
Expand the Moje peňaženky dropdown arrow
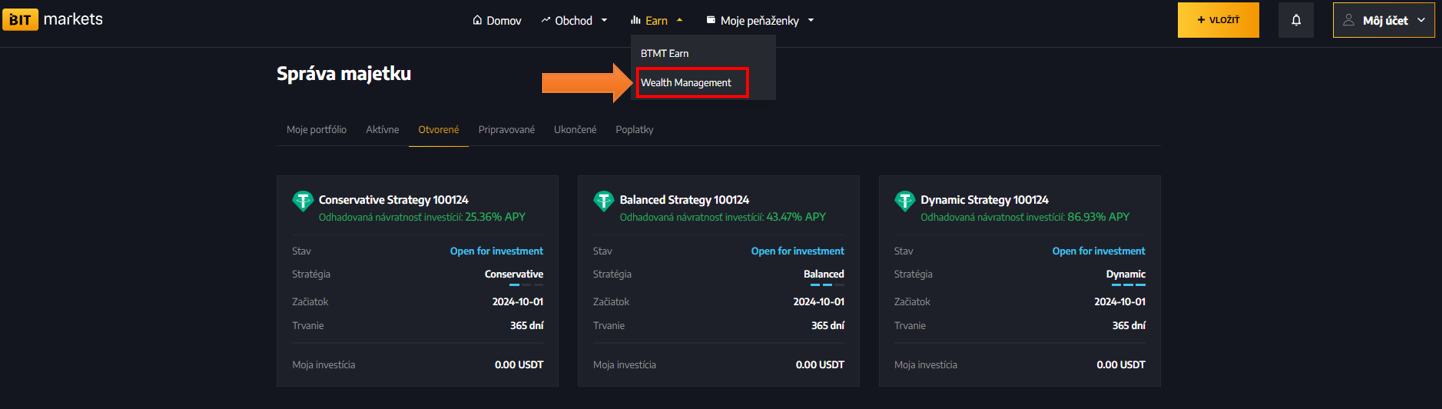[x=811, y=20]
